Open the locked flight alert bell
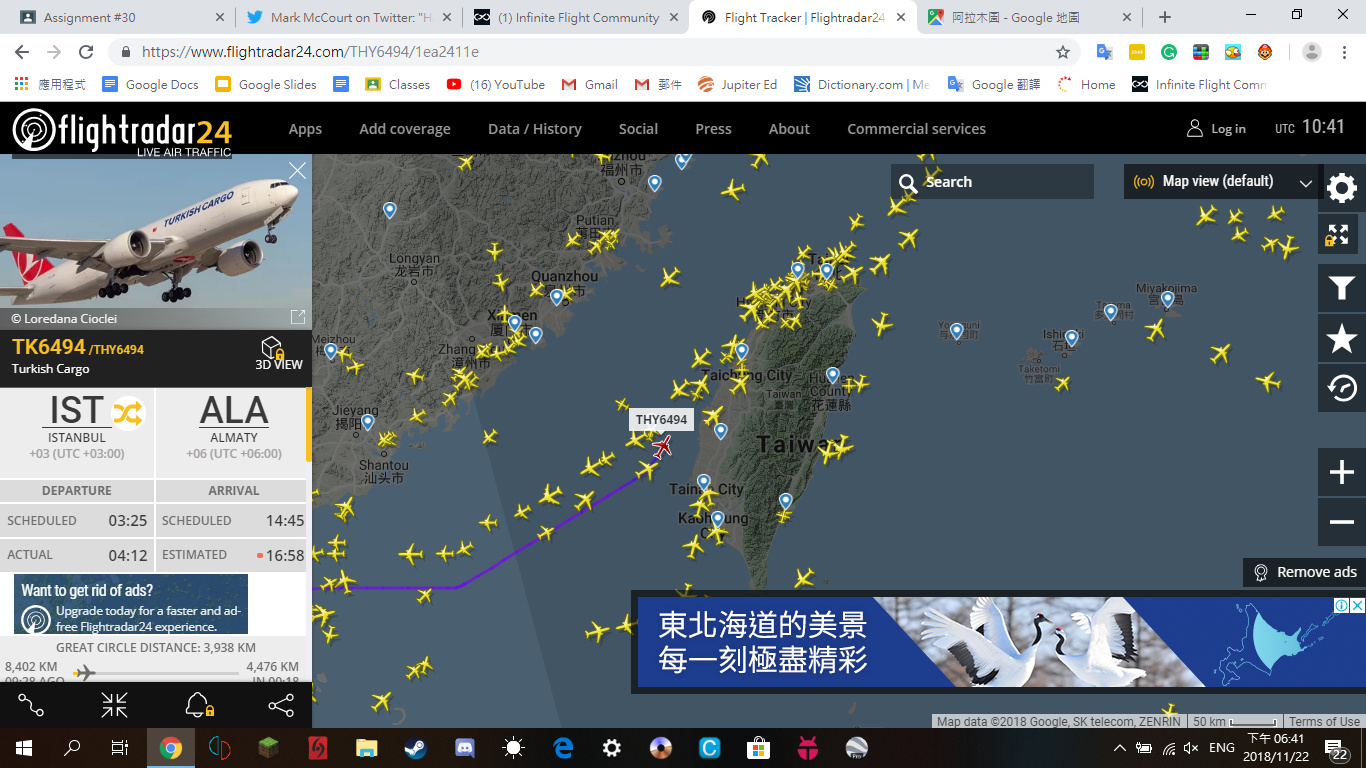1366x768 pixels. [x=199, y=706]
